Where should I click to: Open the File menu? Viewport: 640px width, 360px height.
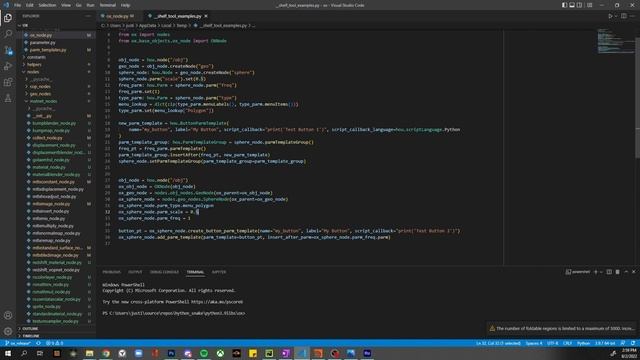18,5
